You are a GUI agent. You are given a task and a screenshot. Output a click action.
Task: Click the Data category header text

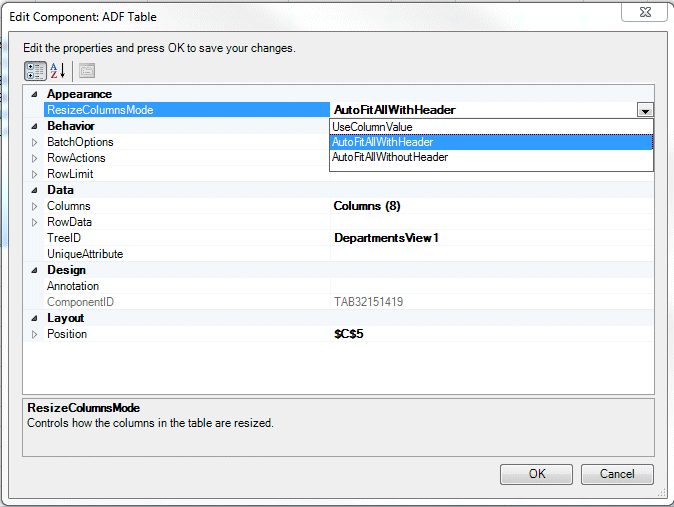(60, 190)
